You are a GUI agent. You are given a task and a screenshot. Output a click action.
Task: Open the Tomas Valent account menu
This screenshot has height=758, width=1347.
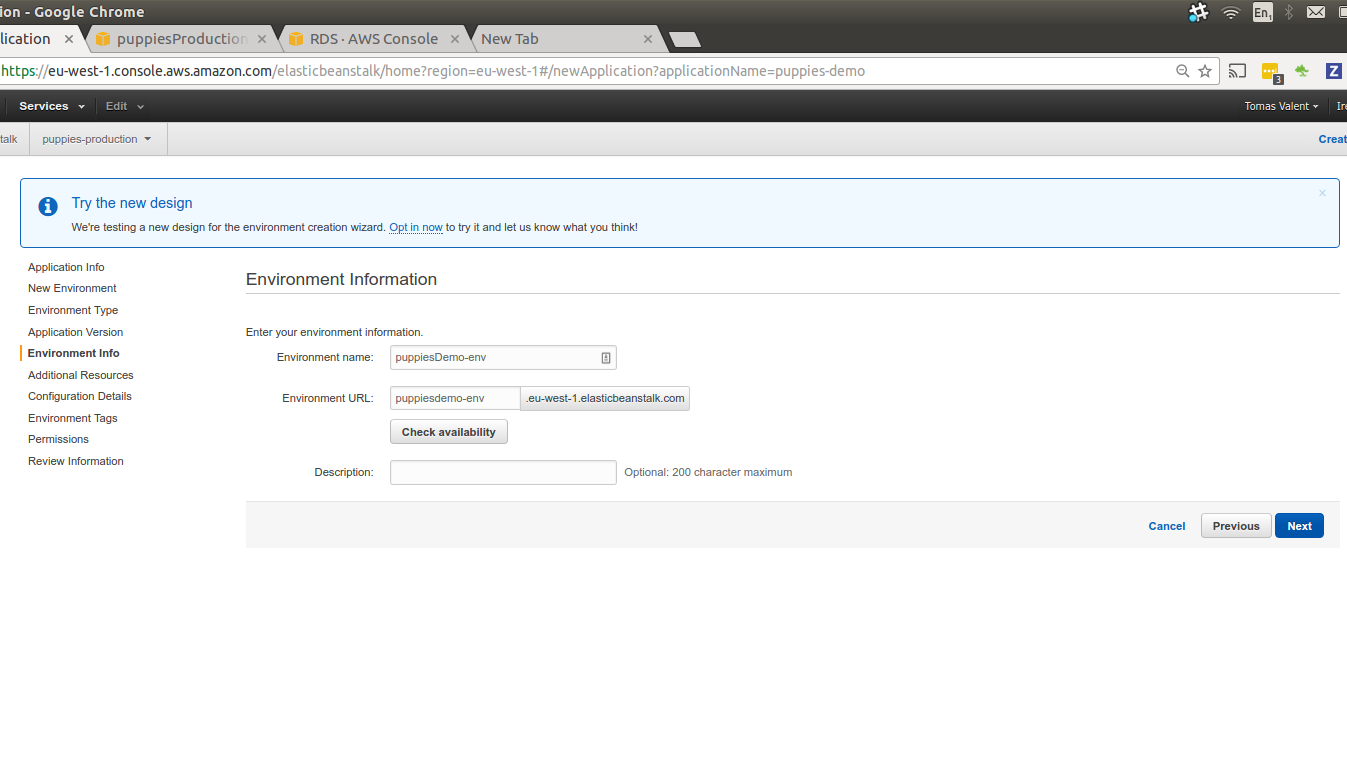1281,106
